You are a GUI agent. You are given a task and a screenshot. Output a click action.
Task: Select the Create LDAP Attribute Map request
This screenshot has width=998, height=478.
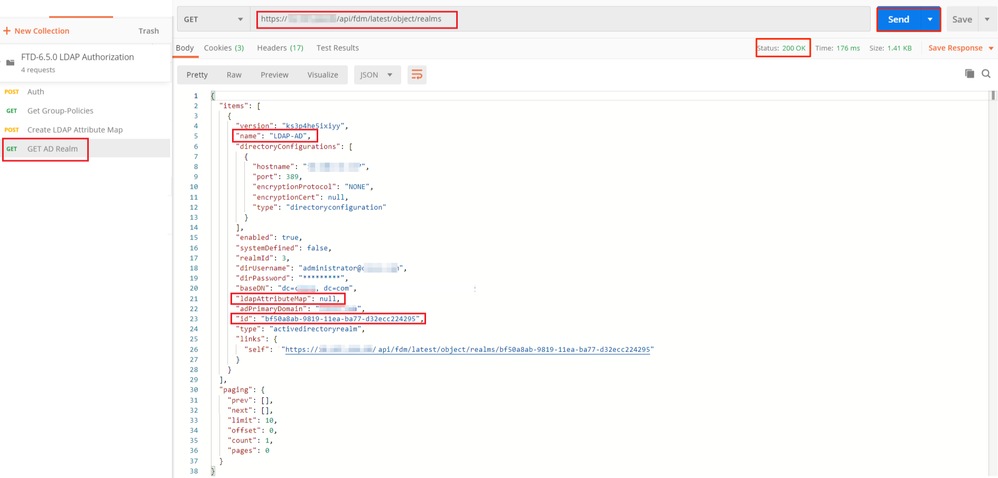pyautogui.click(x=75, y=130)
